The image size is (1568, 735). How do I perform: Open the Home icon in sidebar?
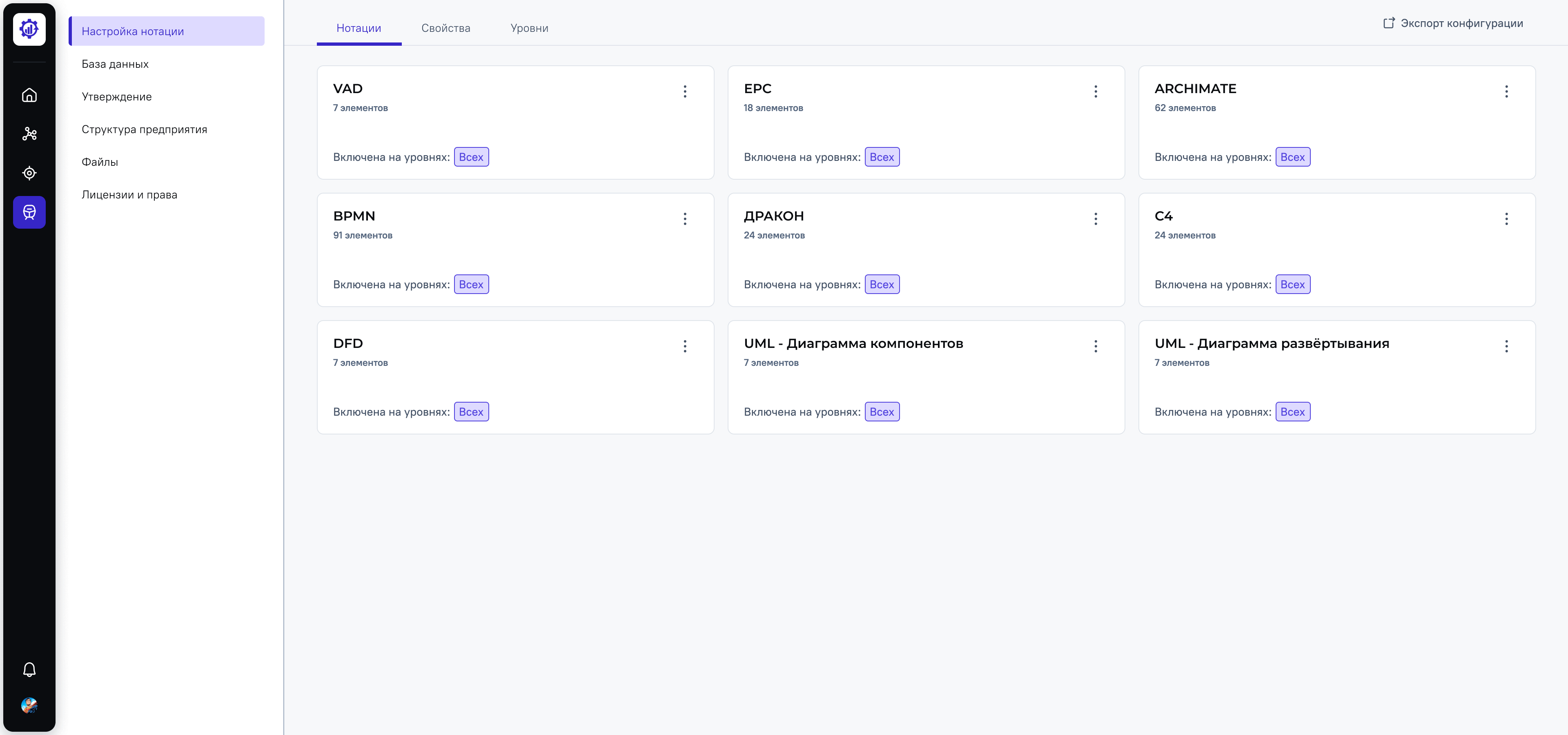pyautogui.click(x=29, y=95)
